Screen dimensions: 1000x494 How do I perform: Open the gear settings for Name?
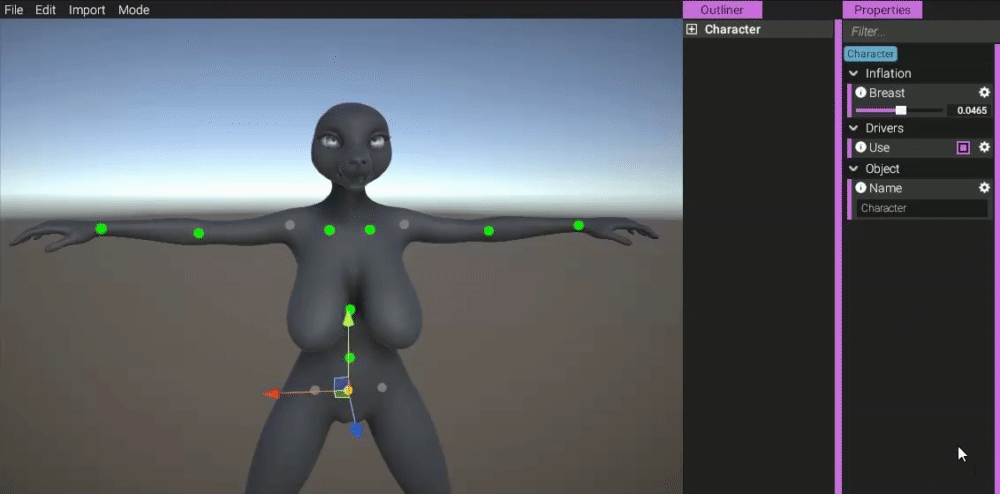984,188
